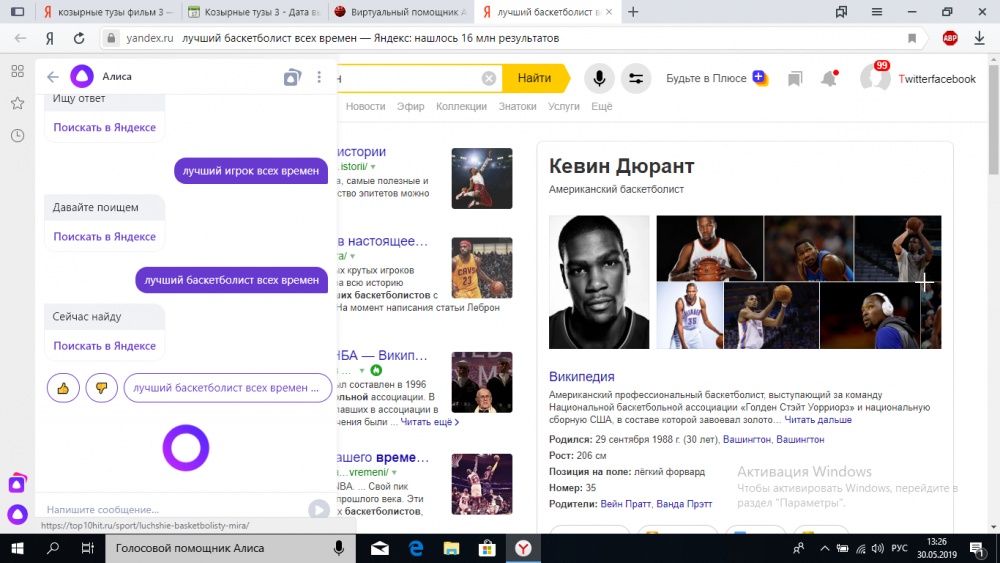
Task: Open the first 'Вашингтон' birthplace link
Action: pyautogui.click(x=746, y=439)
